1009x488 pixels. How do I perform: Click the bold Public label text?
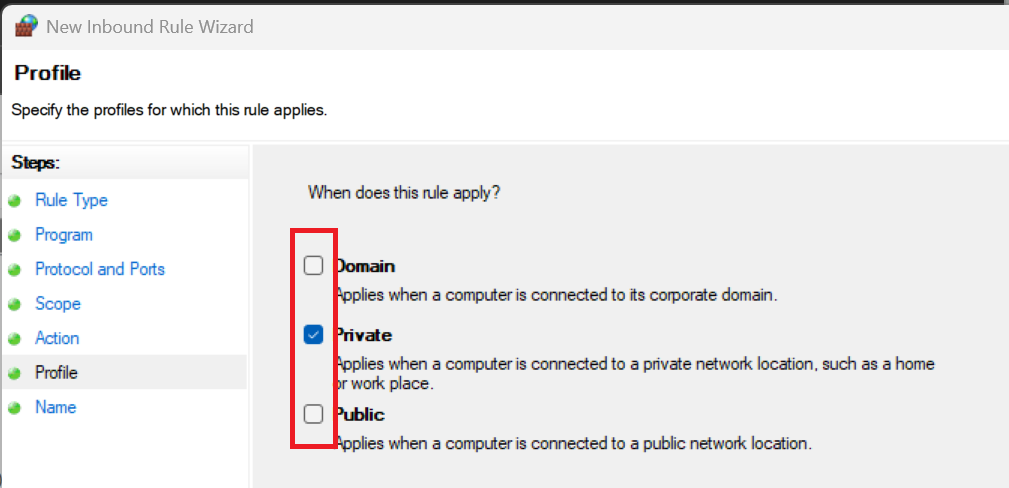pyautogui.click(x=361, y=414)
